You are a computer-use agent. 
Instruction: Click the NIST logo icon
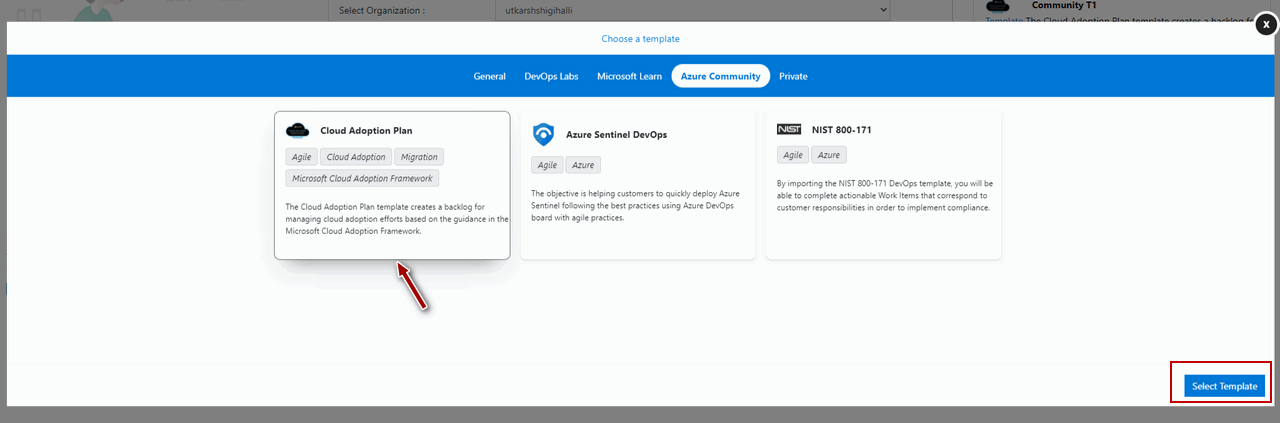(789, 130)
